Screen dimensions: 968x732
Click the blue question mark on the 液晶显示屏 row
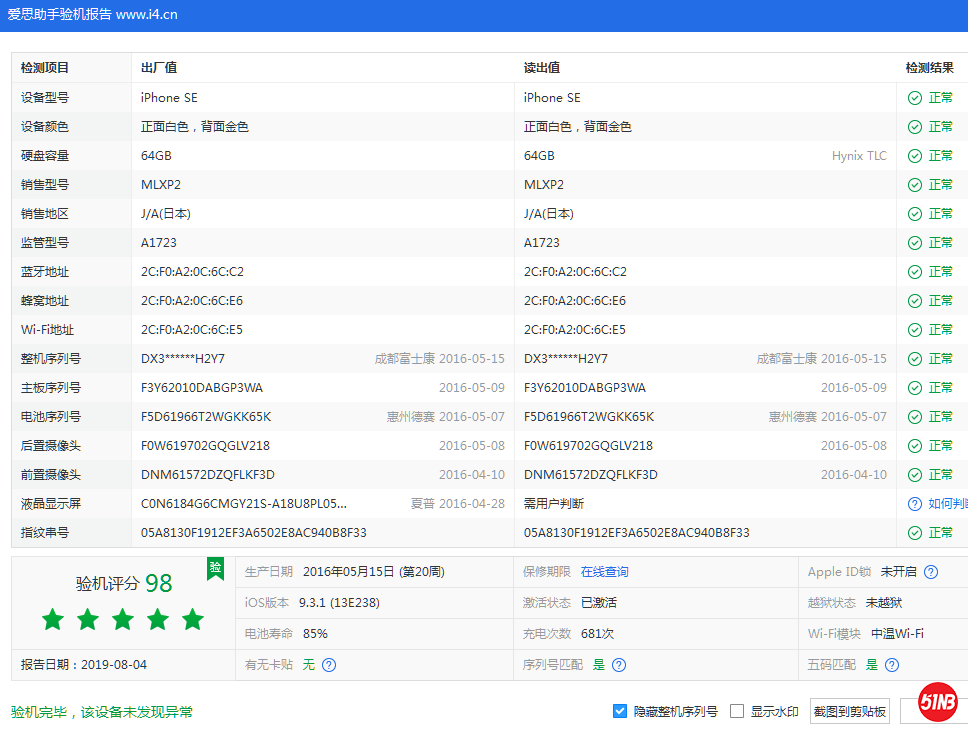pyautogui.click(x=914, y=503)
